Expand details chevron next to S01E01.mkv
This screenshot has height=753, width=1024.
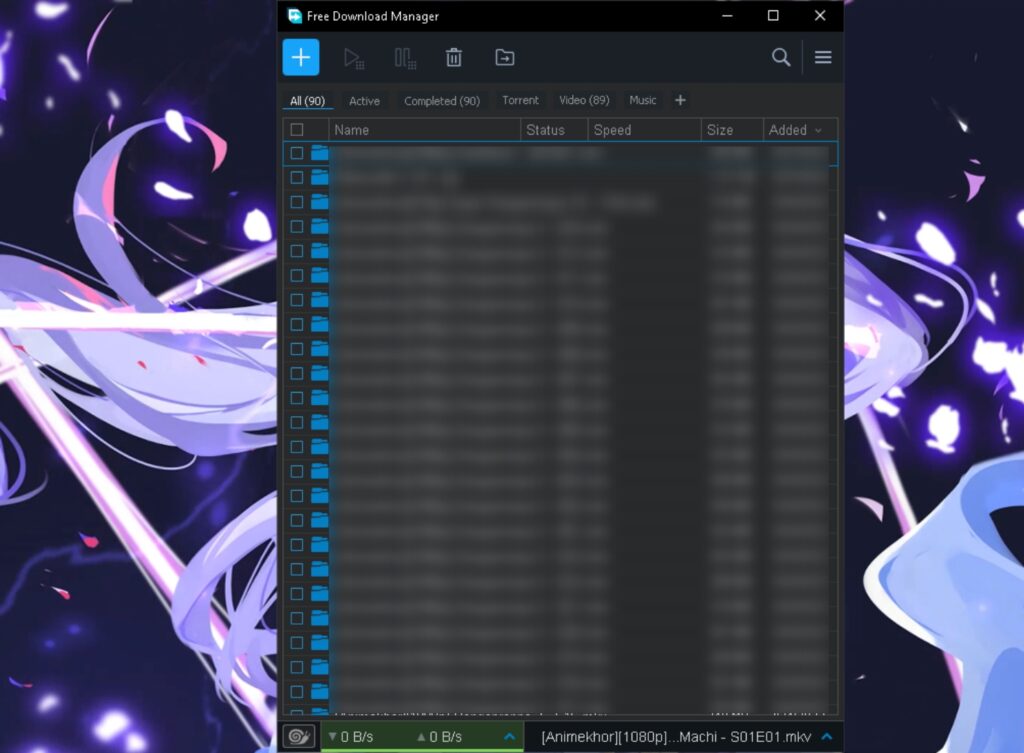pyautogui.click(x=827, y=737)
